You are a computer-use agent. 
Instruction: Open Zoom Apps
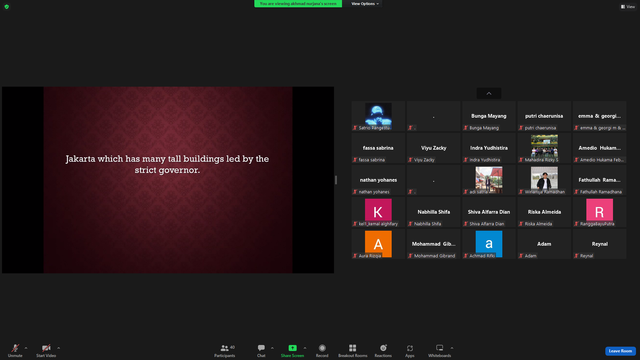point(410,350)
